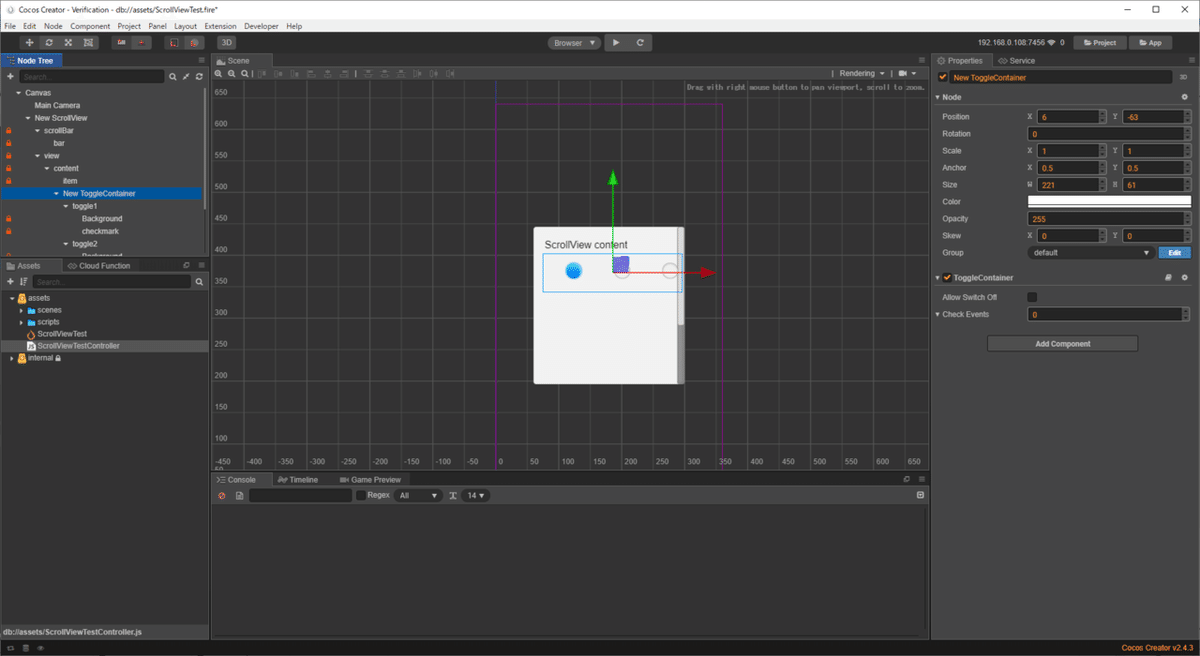
Task: Open the Component menu
Action: coord(90,26)
